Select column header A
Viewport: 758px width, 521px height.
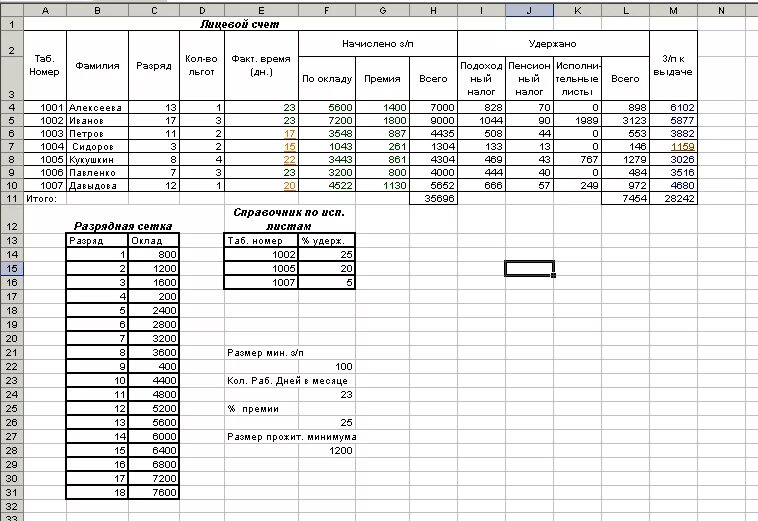pyautogui.click(x=45, y=10)
